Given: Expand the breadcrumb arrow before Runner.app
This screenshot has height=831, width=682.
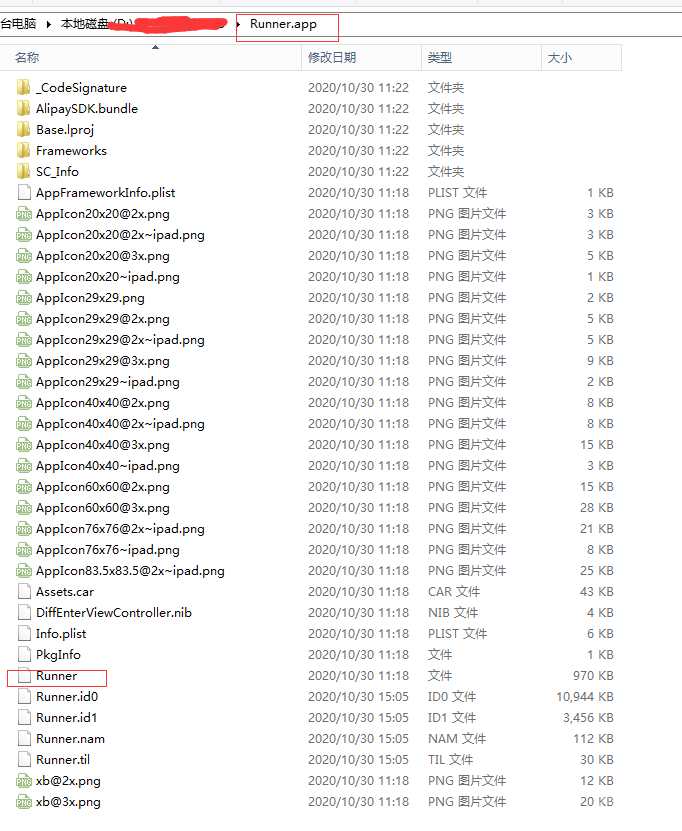Looking at the screenshot, I should point(238,24).
